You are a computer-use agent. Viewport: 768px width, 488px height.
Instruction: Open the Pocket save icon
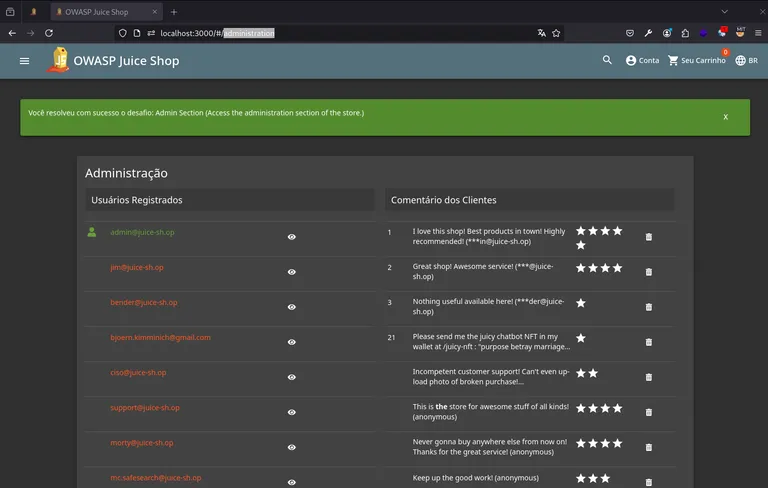630,33
